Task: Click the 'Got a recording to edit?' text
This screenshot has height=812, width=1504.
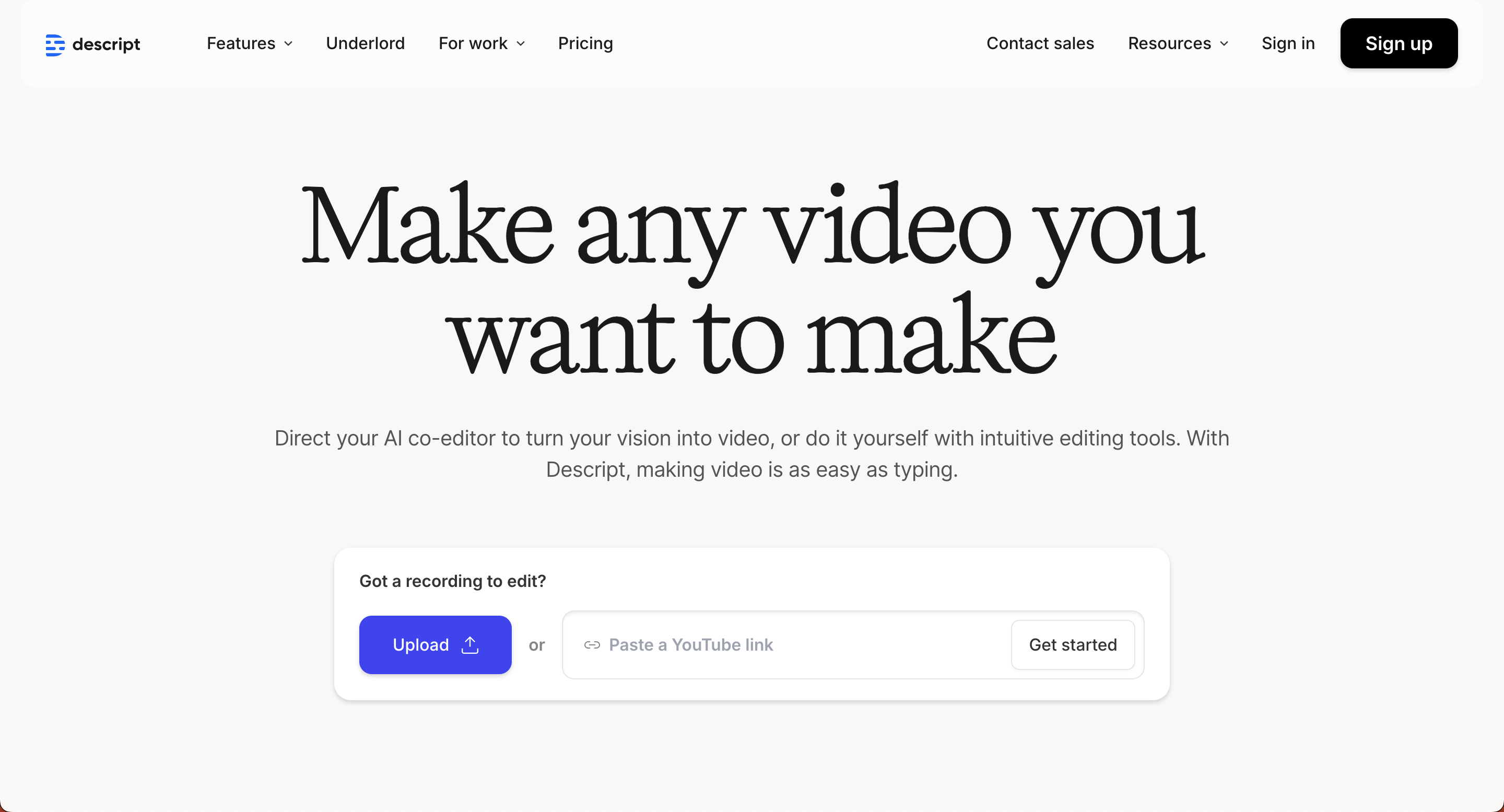Action: pyautogui.click(x=452, y=581)
